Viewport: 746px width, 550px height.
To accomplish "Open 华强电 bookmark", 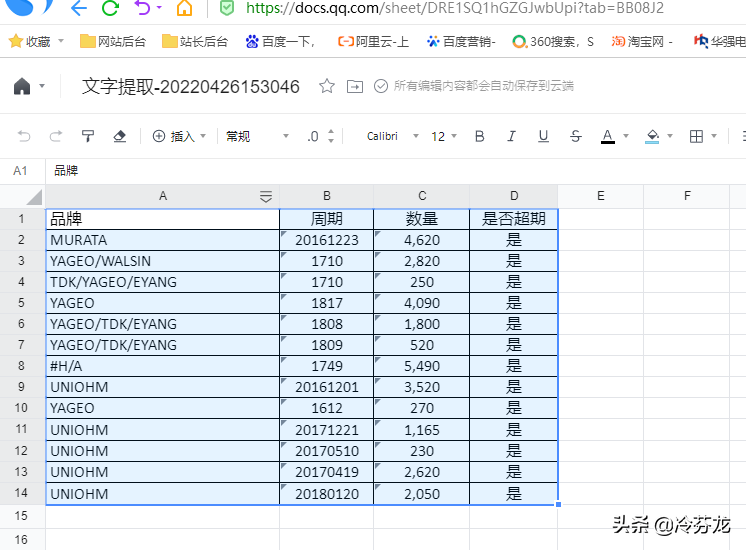I will click(x=719, y=42).
